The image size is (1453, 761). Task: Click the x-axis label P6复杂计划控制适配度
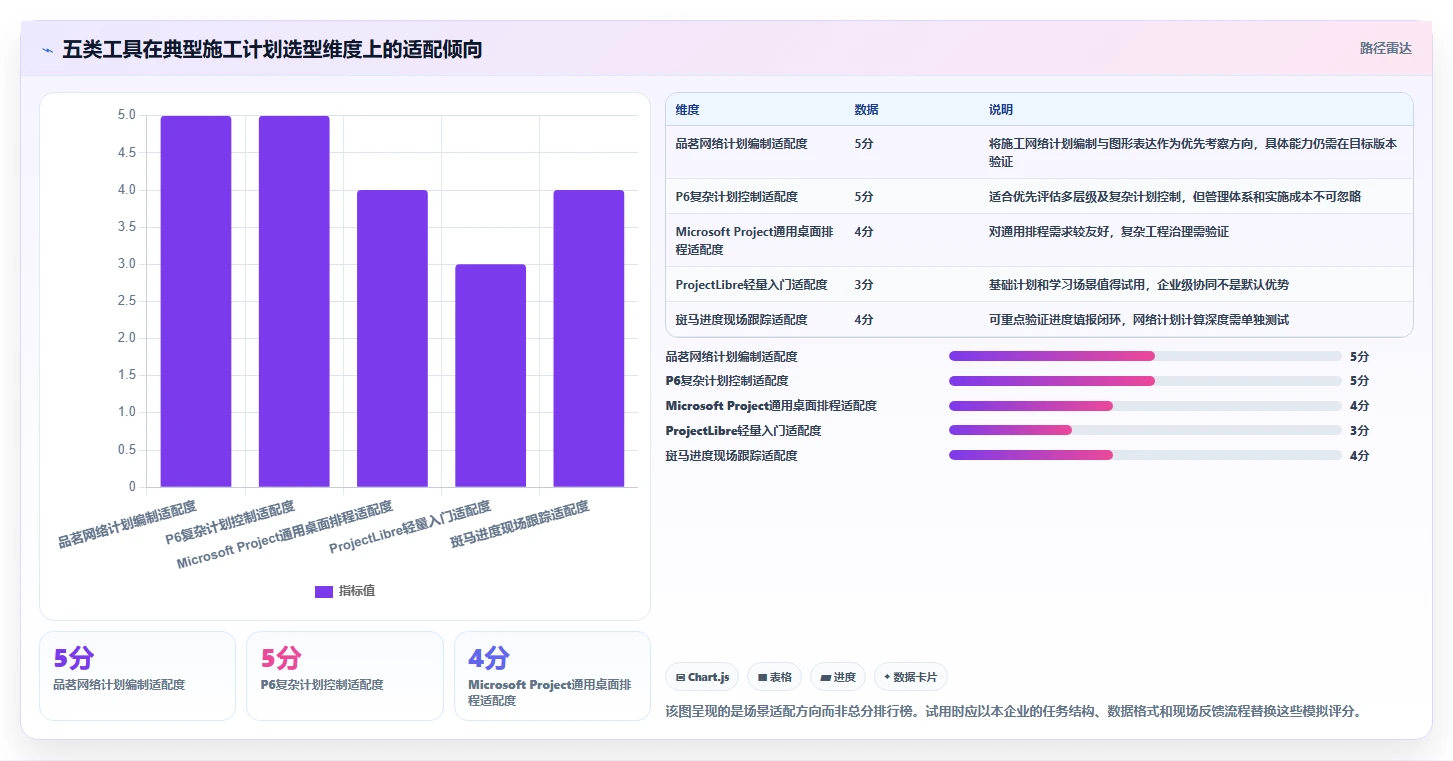pyautogui.click(x=231, y=522)
